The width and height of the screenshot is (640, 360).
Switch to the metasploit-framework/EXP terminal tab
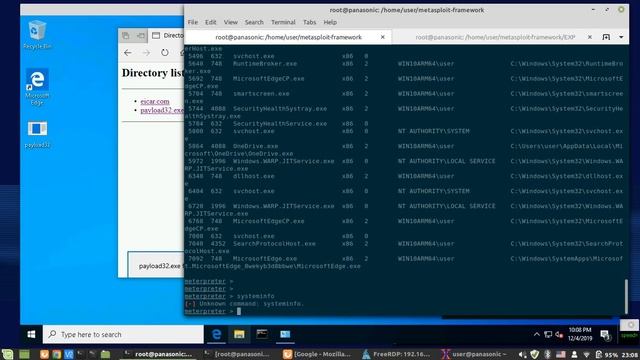point(495,37)
